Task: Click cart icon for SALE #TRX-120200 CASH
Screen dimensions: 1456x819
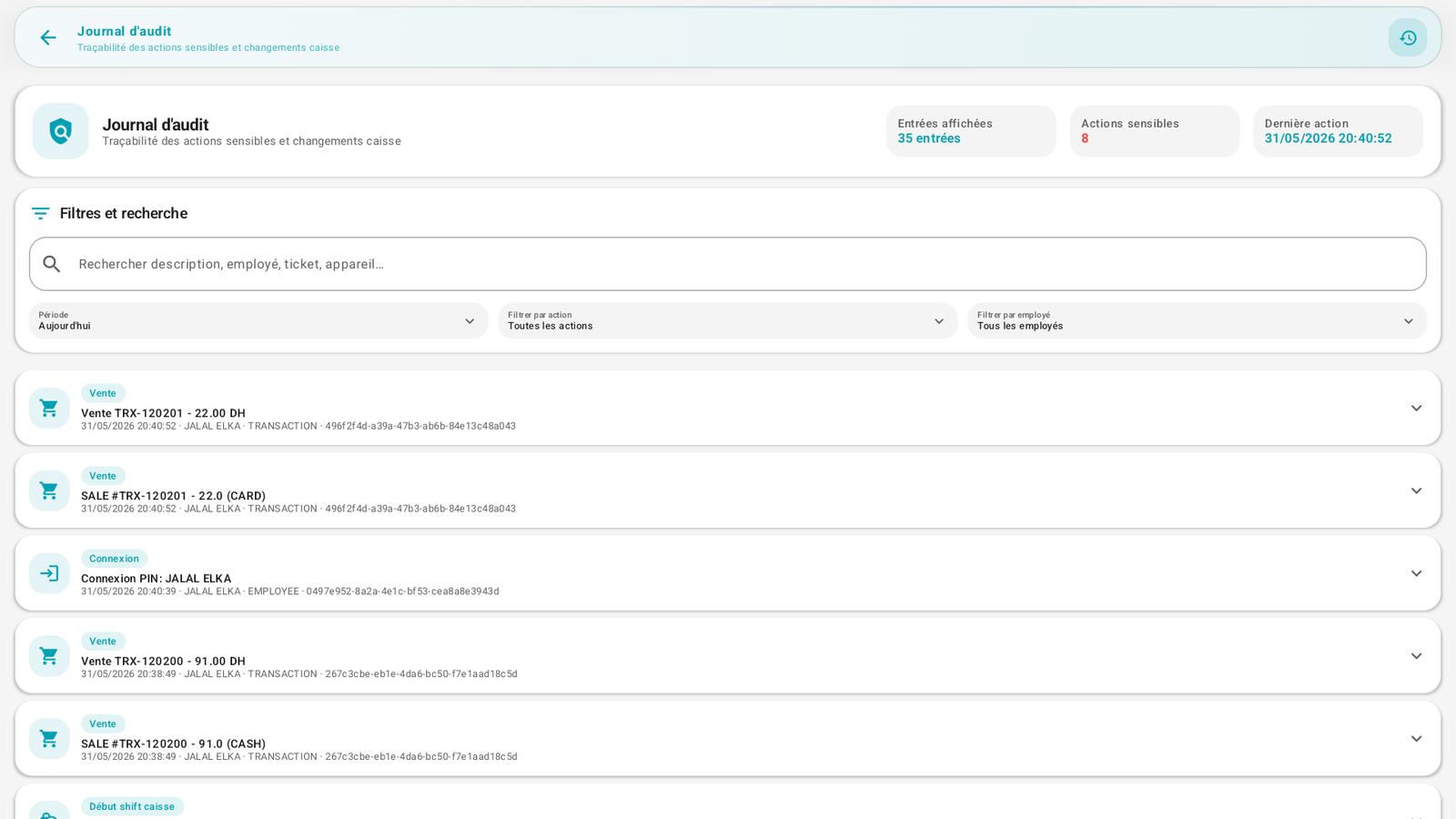Action: 49,739
